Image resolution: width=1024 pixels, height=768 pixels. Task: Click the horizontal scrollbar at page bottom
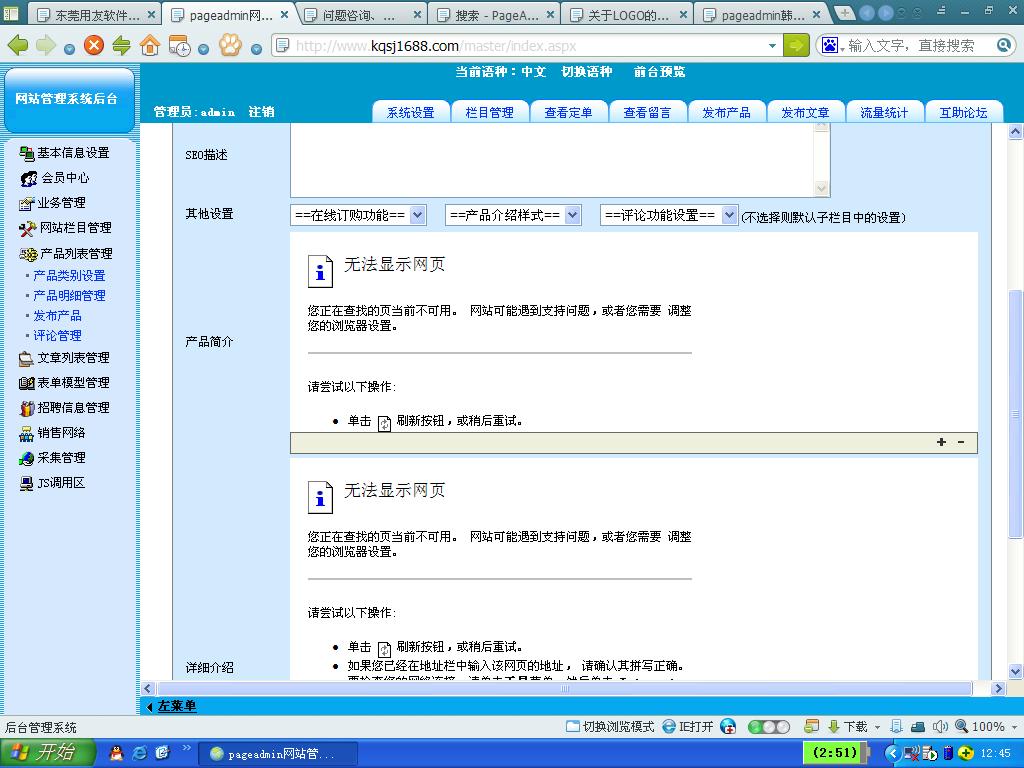click(560, 689)
